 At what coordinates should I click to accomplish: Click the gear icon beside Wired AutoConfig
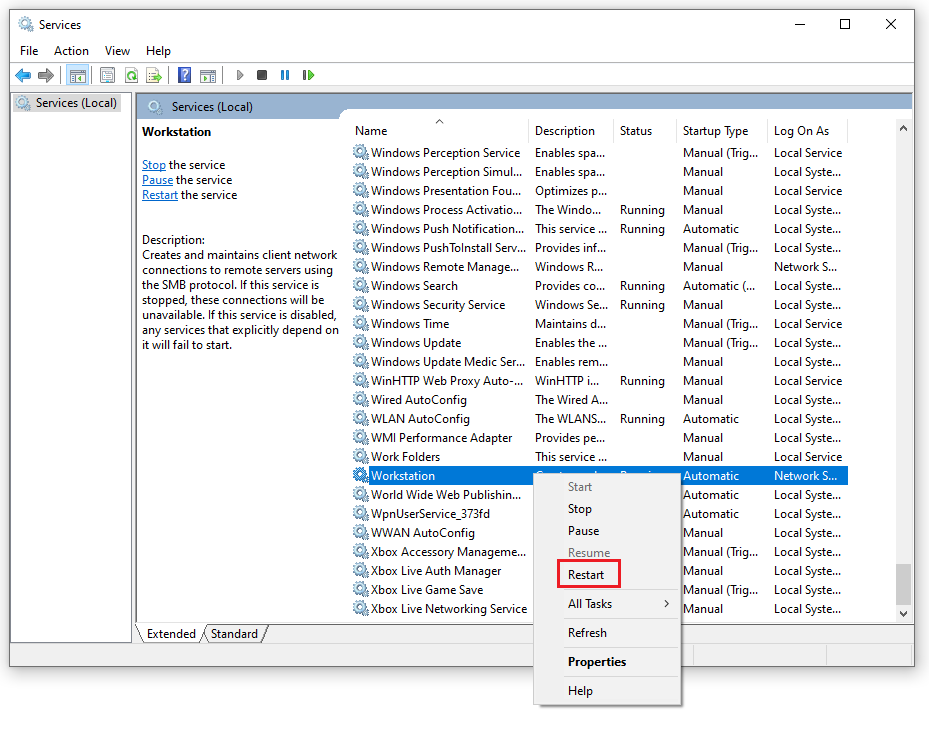pos(361,399)
